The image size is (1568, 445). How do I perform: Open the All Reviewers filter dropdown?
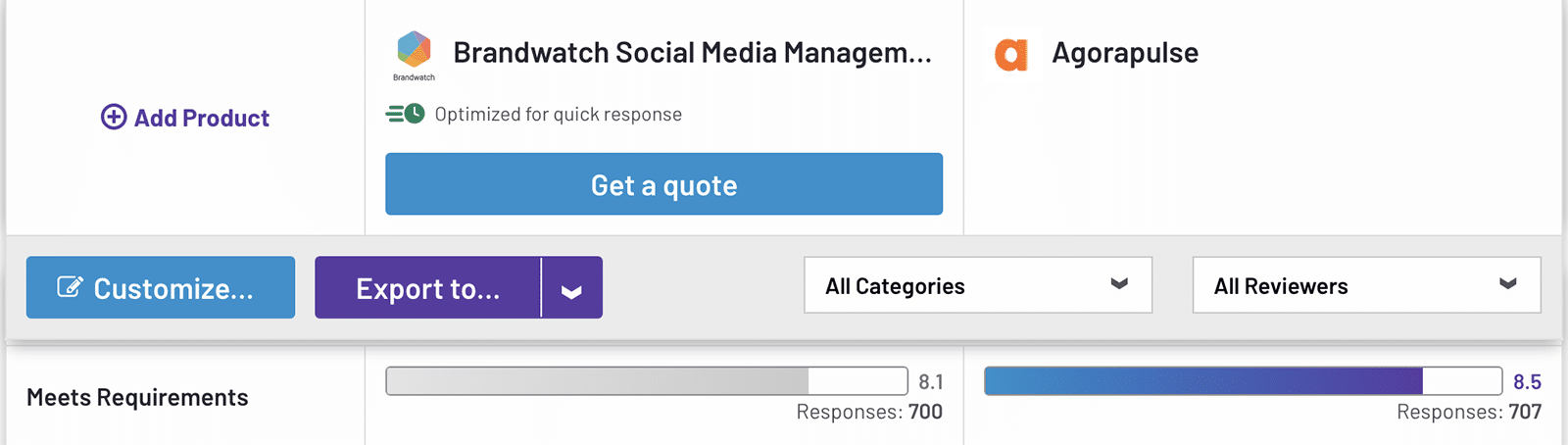pyautogui.click(x=1365, y=285)
